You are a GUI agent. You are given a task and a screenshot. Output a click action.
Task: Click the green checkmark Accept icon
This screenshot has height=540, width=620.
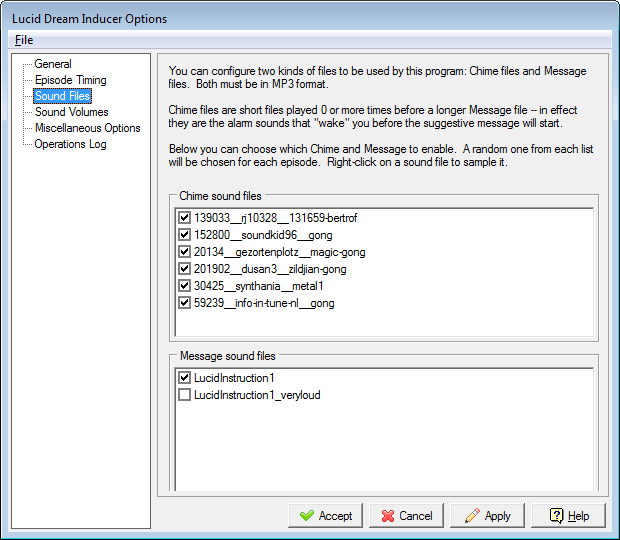point(304,516)
